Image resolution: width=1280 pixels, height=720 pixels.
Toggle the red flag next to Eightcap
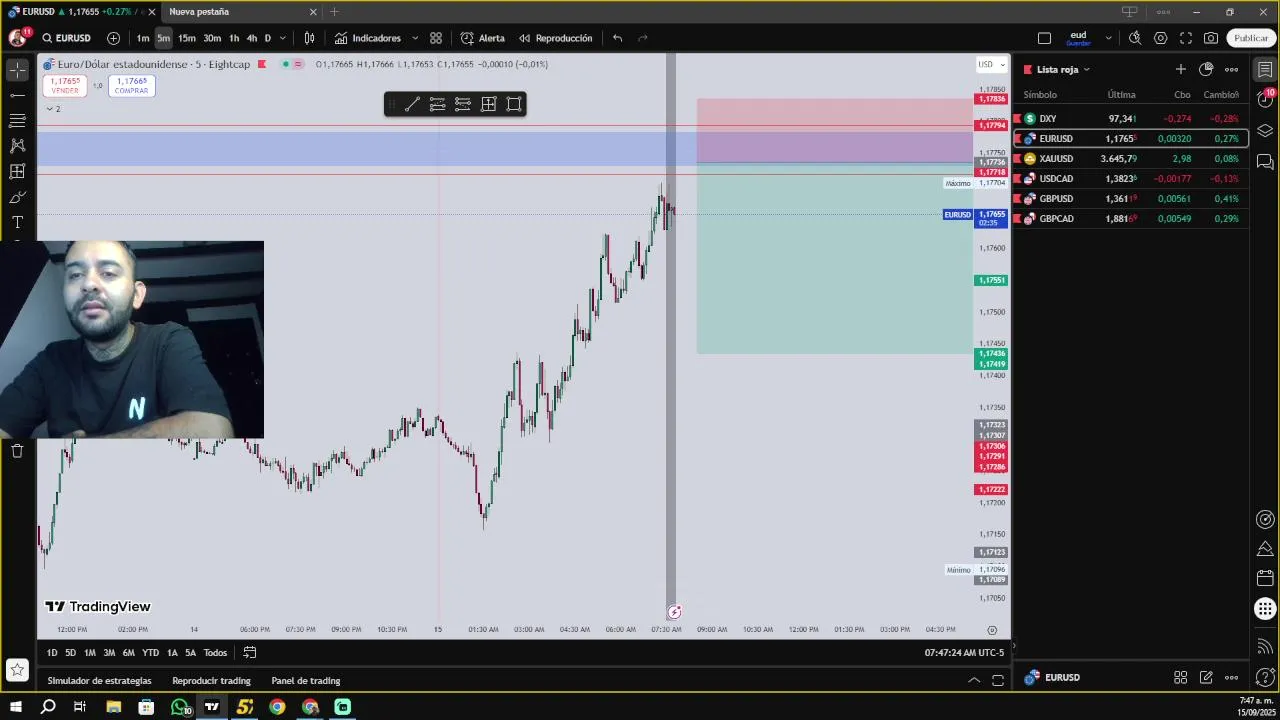point(262,64)
